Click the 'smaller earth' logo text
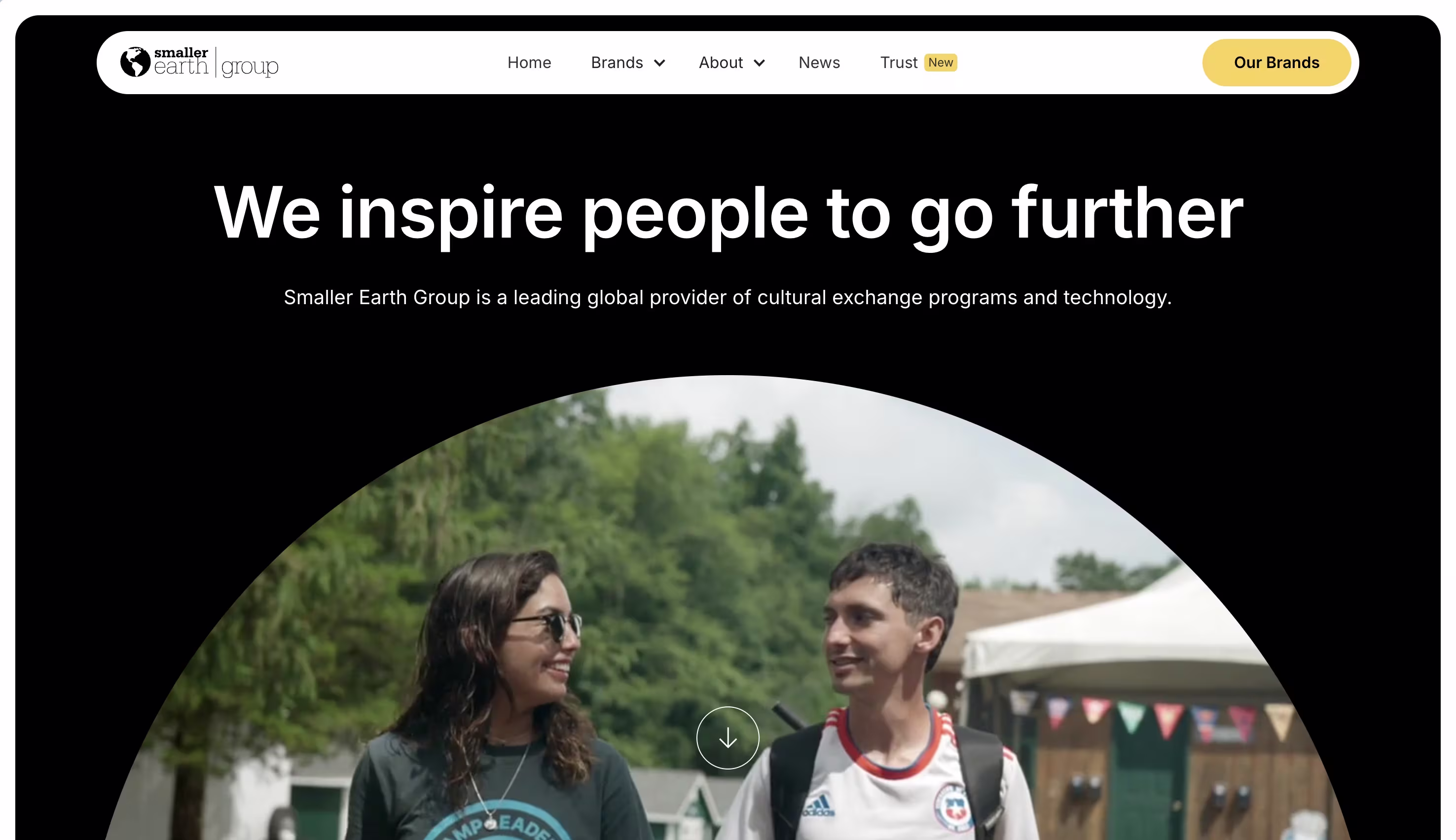This screenshot has width=1456, height=840. [181, 61]
